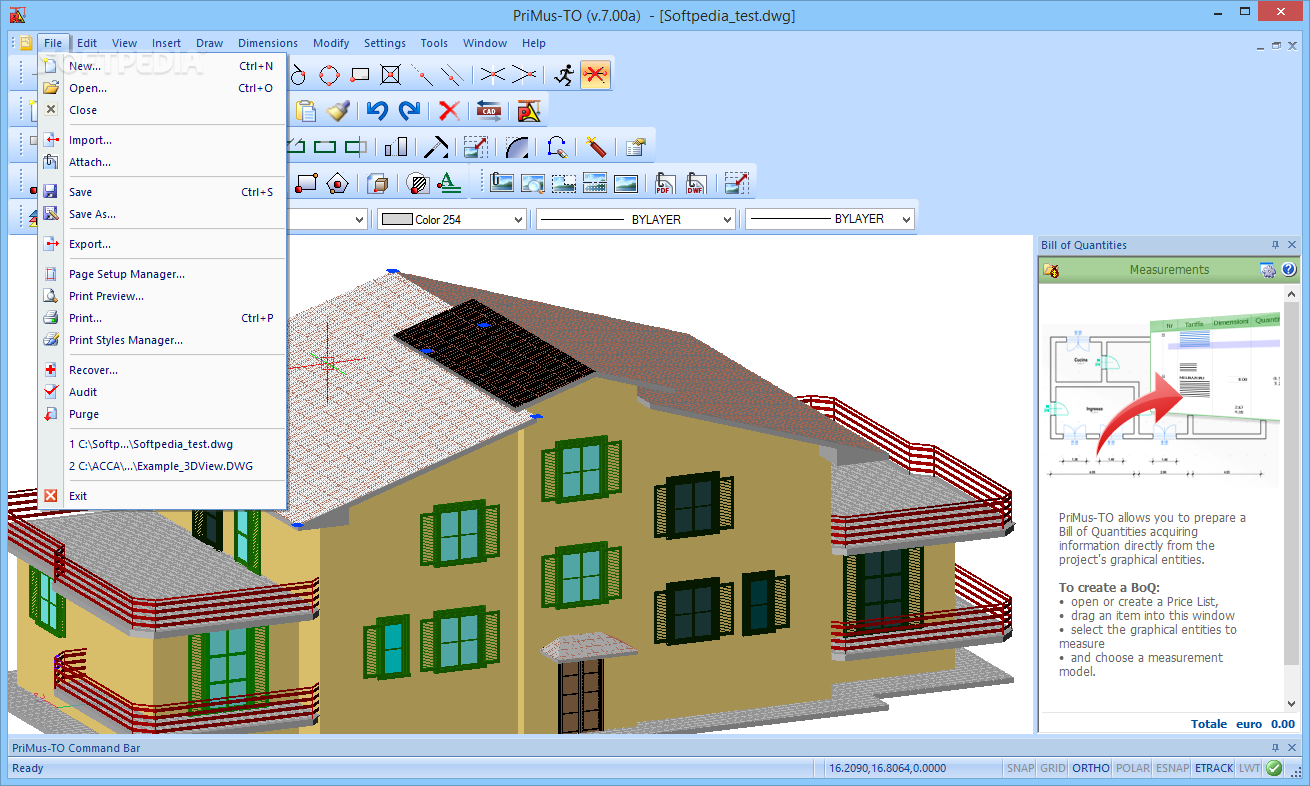
Task: Click the hatch pattern icon
Action: [x=417, y=183]
